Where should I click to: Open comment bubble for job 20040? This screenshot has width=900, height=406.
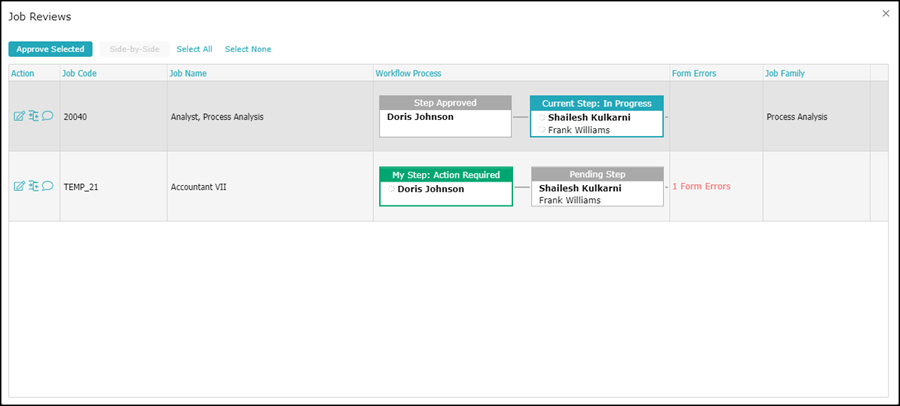click(47, 116)
